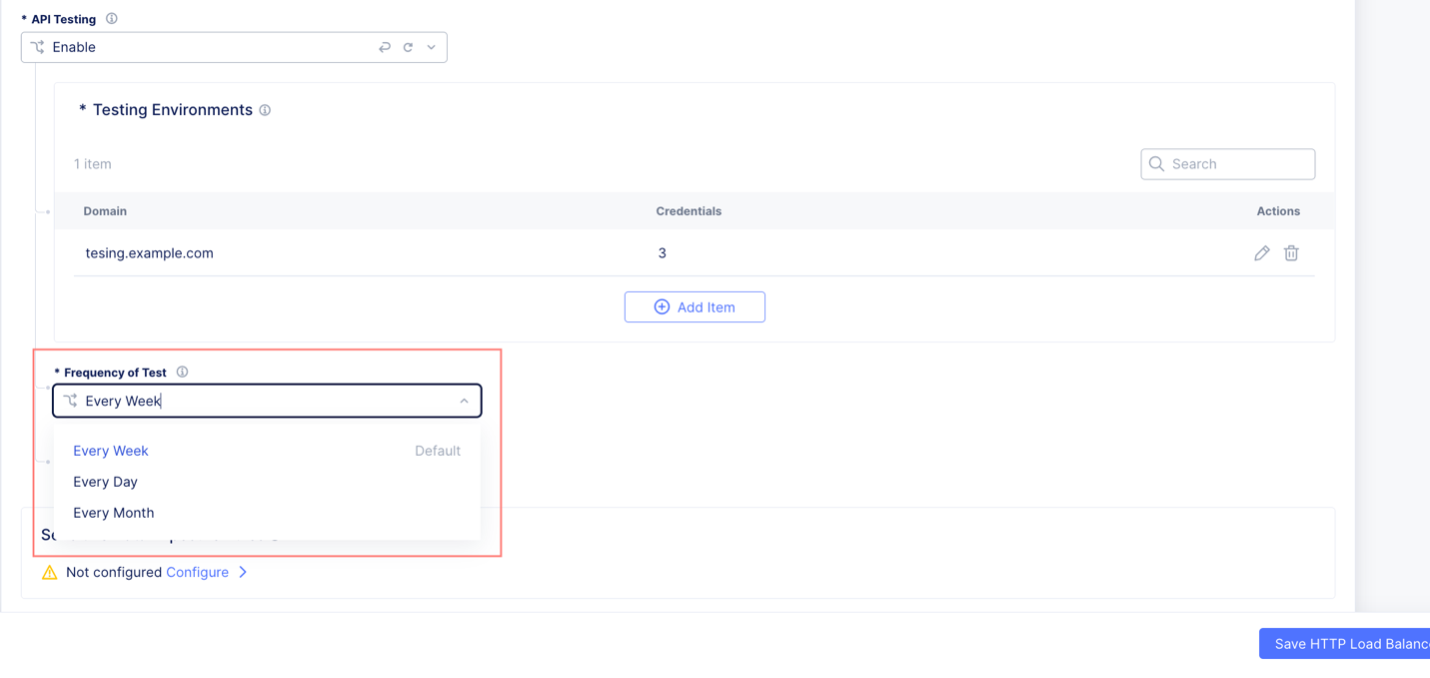Click the info icon next to Testing Environments
1430x678 pixels.
click(x=264, y=110)
